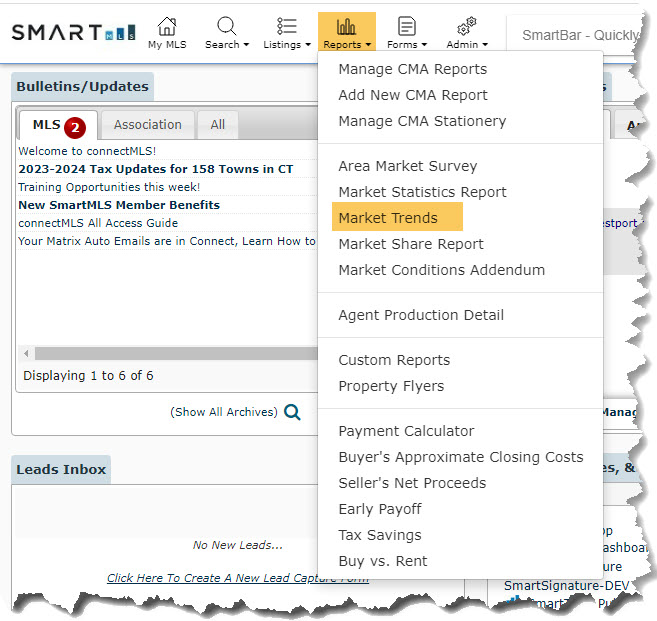
Task: Open 2023-2024 Tax Updates bulletin
Action: tap(156, 169)
